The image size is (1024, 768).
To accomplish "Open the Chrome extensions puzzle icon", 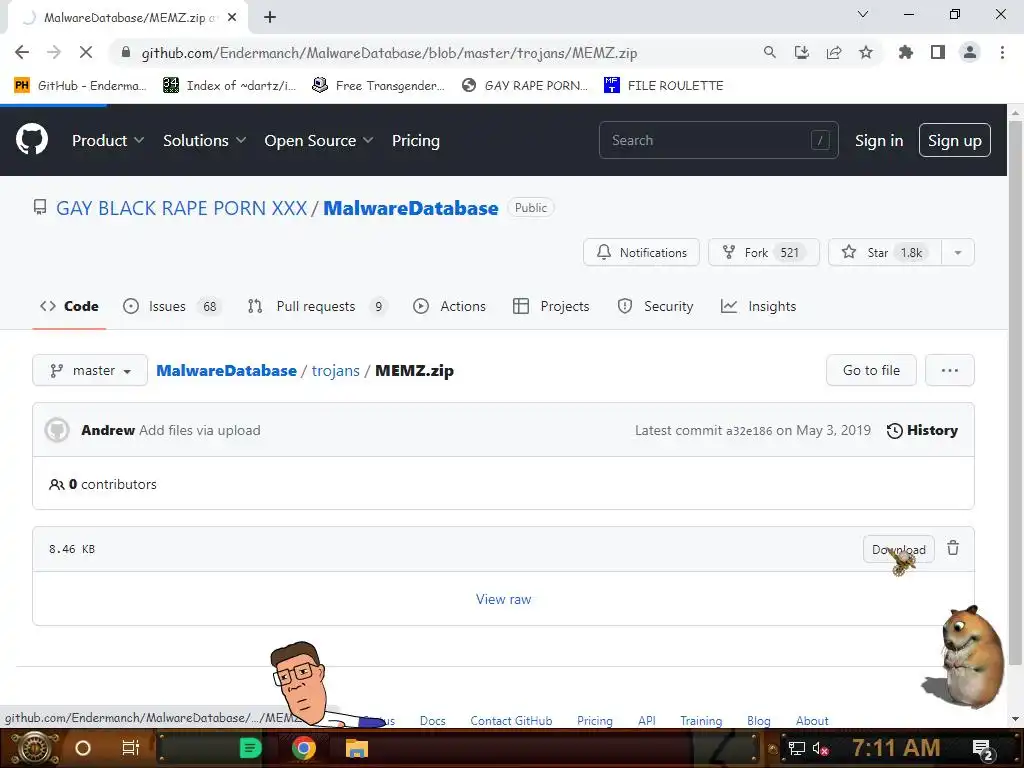I will 906,52.
